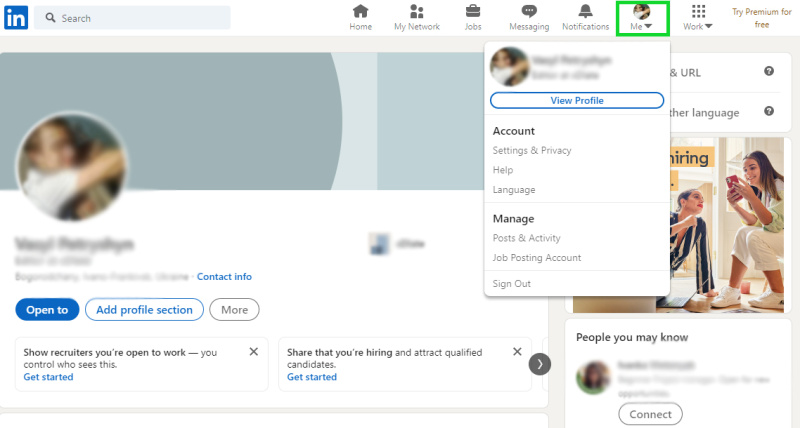800x428 pixels.
Task: Click the LinkedIn logo icon
Action: [x=16, y=18]
